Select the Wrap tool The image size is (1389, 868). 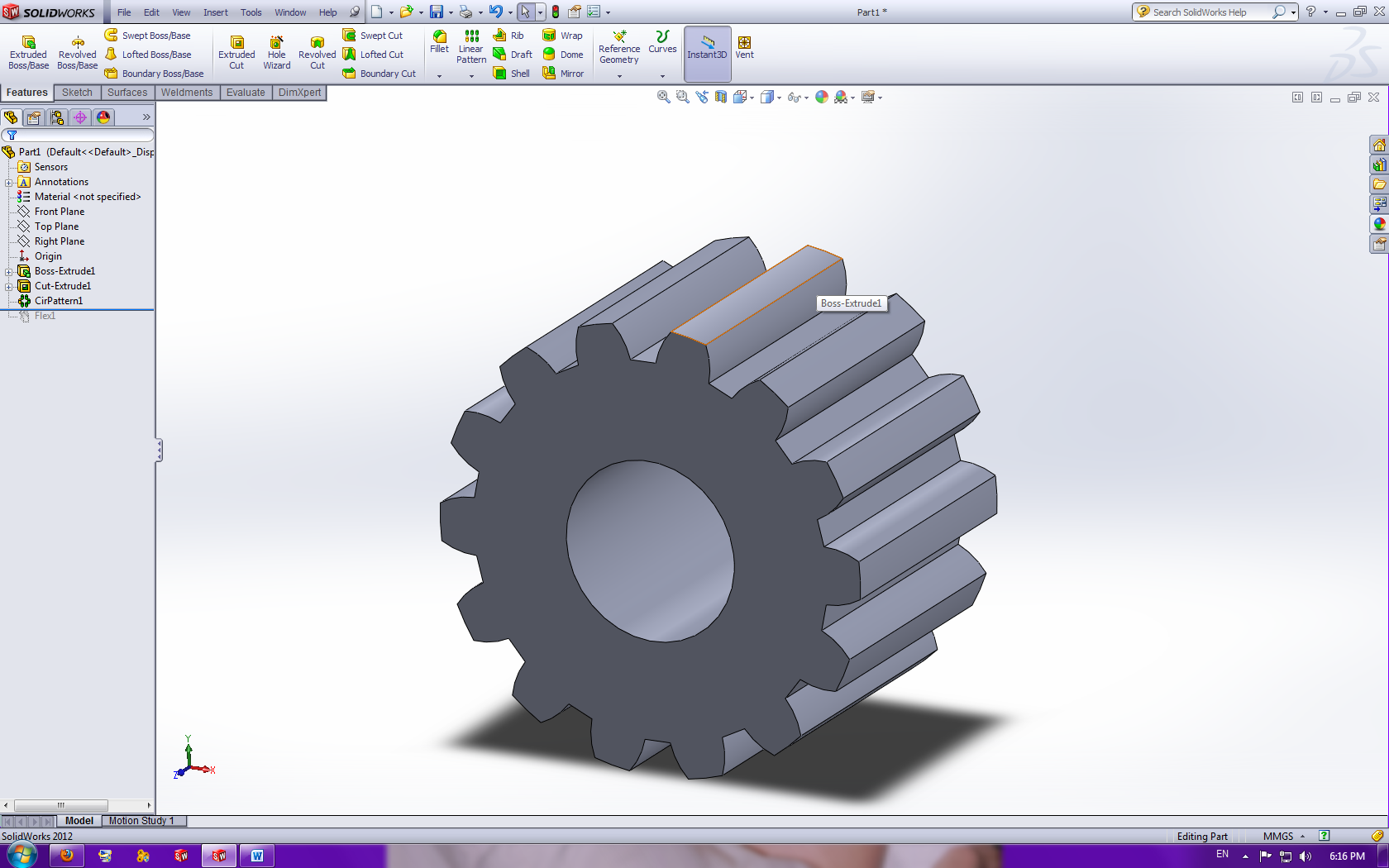click(x=562, y=36)
